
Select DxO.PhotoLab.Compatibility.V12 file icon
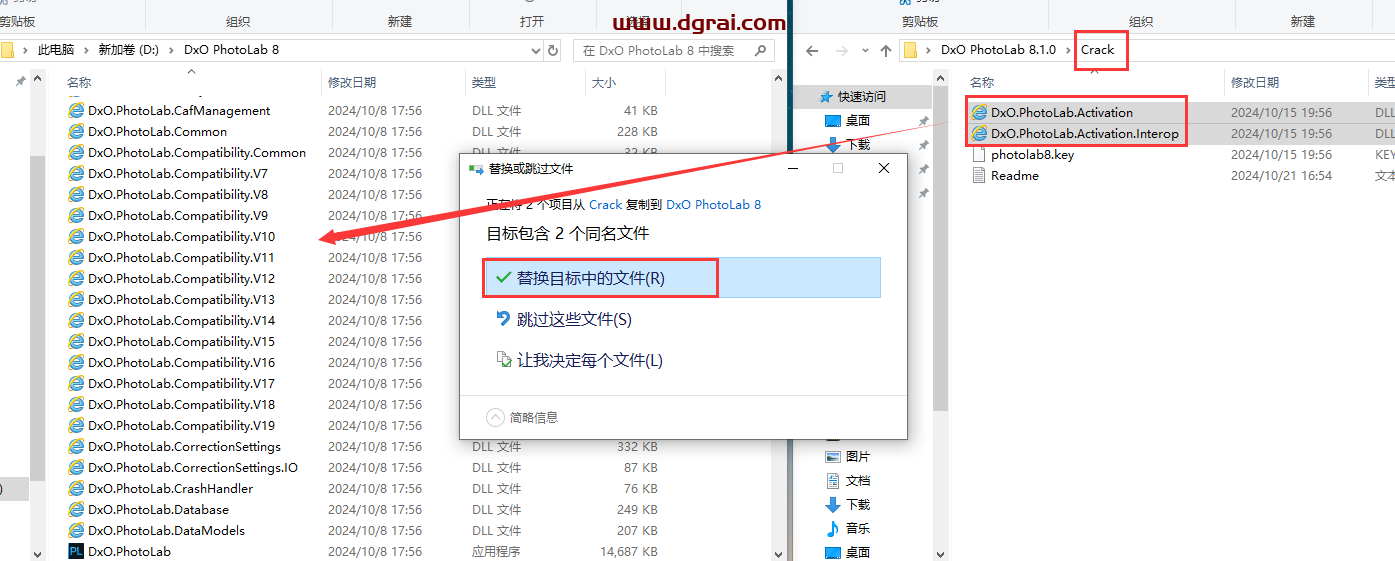(x=75, y=278)
